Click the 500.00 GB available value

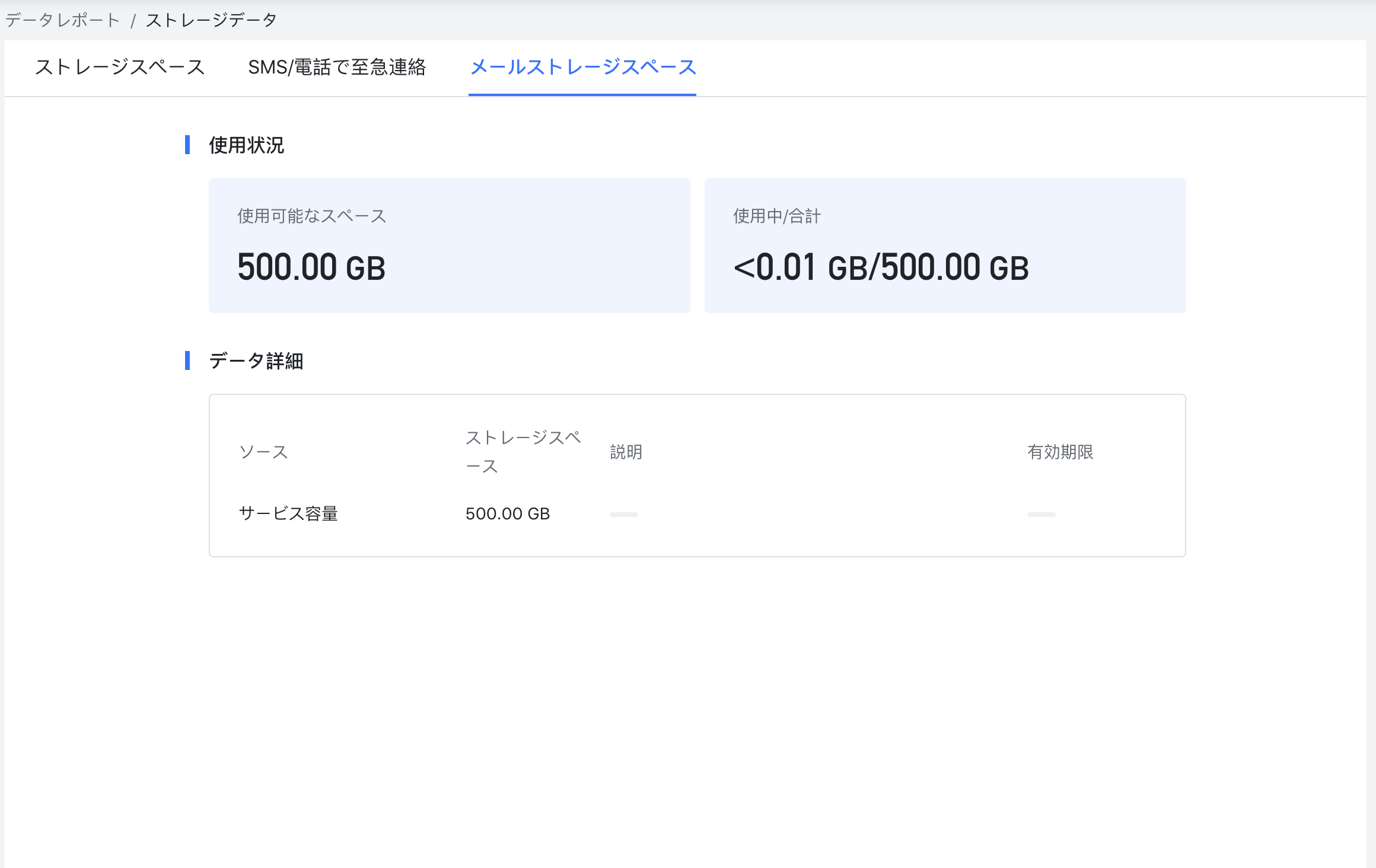311,267
